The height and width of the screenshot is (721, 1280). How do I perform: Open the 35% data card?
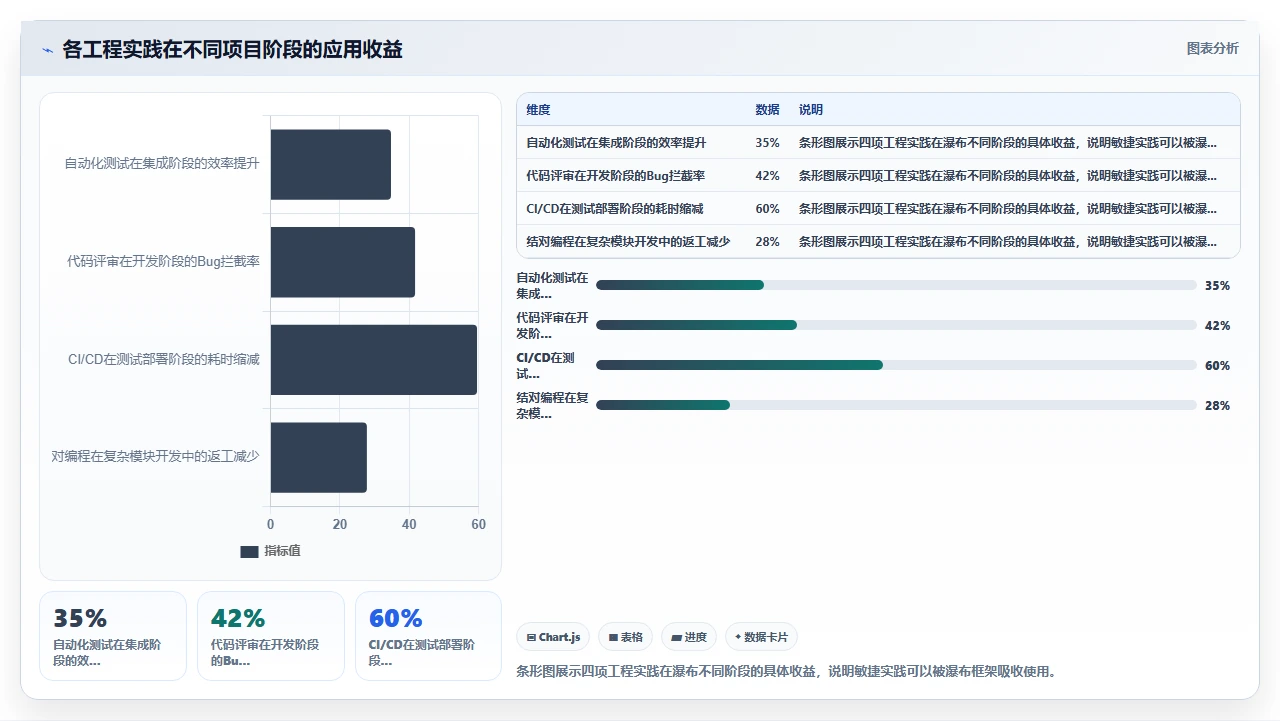point(113,636)
